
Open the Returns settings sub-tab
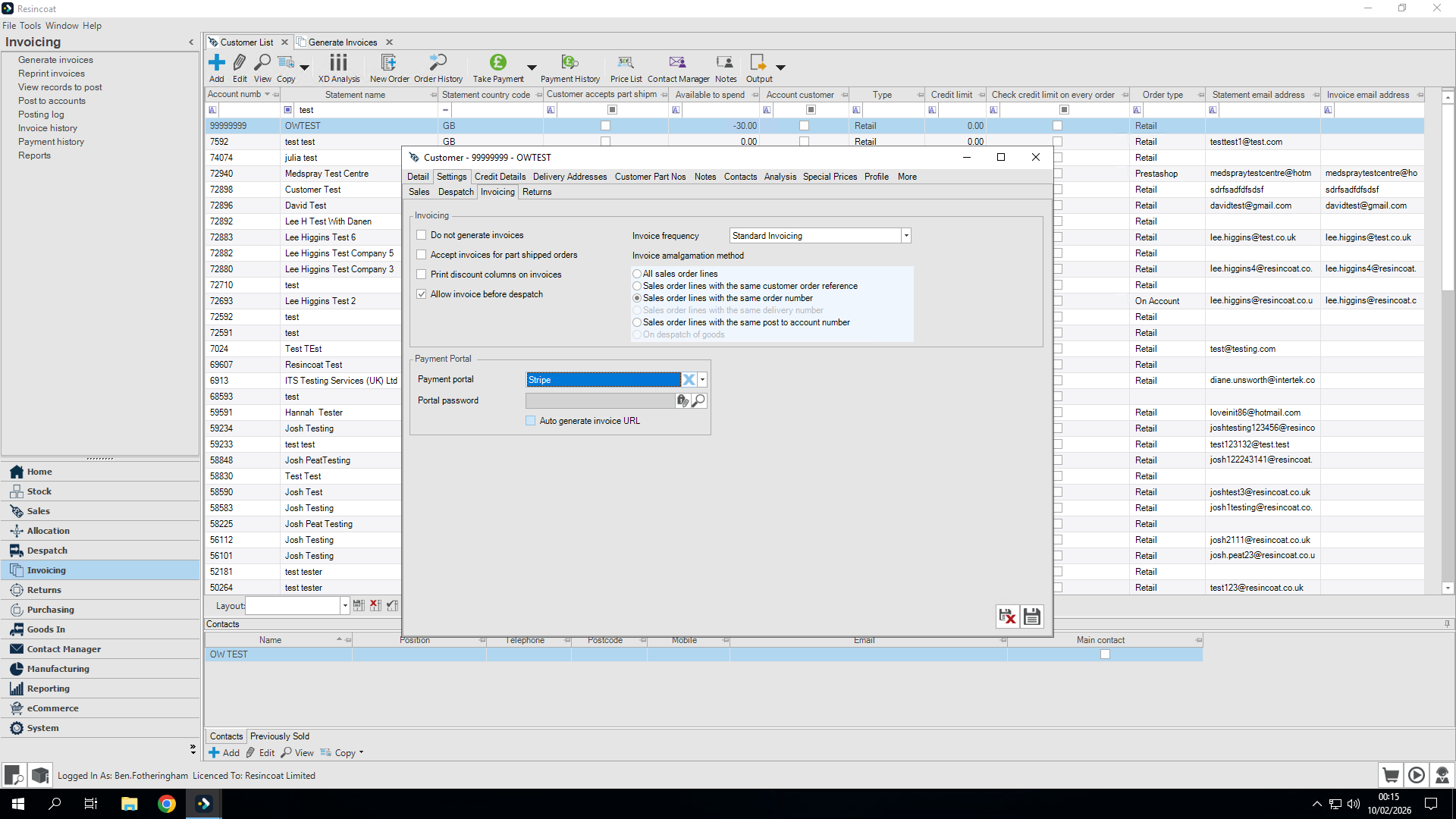[x=537, y=192]
